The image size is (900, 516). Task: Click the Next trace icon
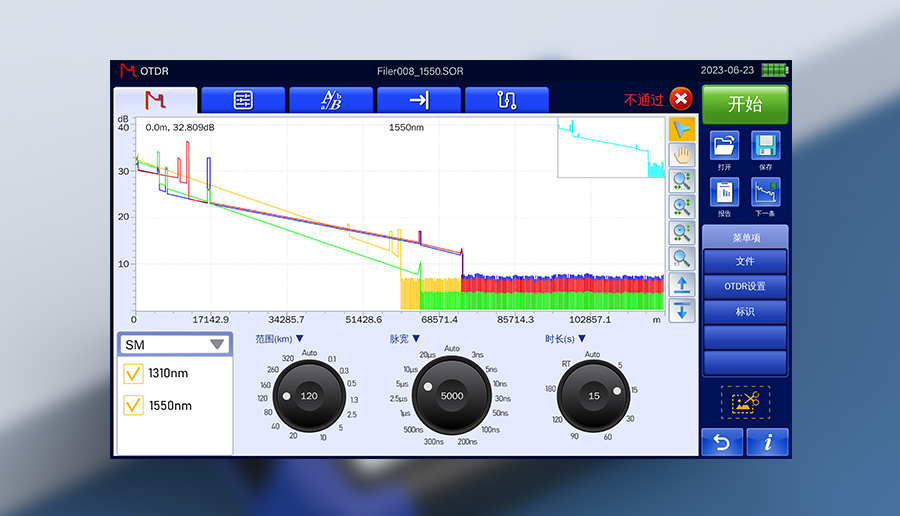click(x=765, y=192)
